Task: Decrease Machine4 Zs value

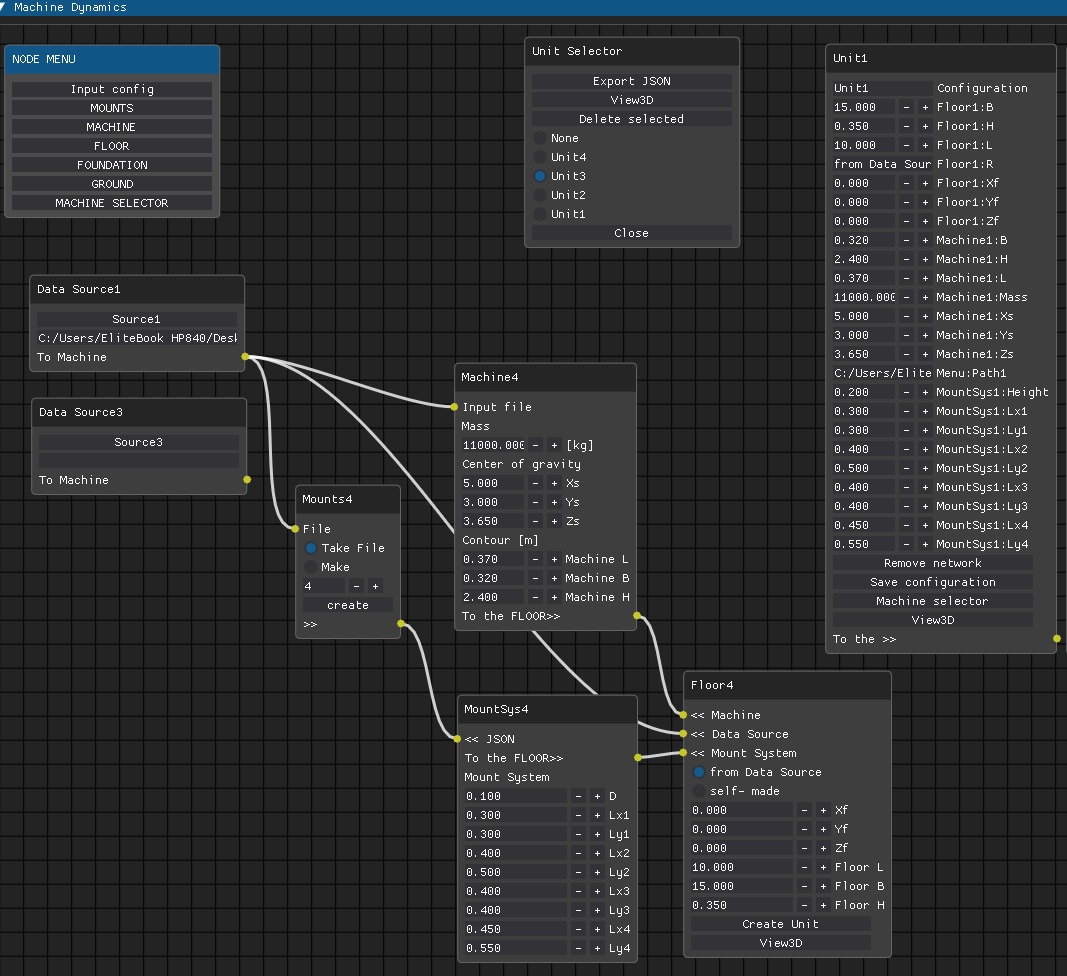Action: [x=536, y=521]
